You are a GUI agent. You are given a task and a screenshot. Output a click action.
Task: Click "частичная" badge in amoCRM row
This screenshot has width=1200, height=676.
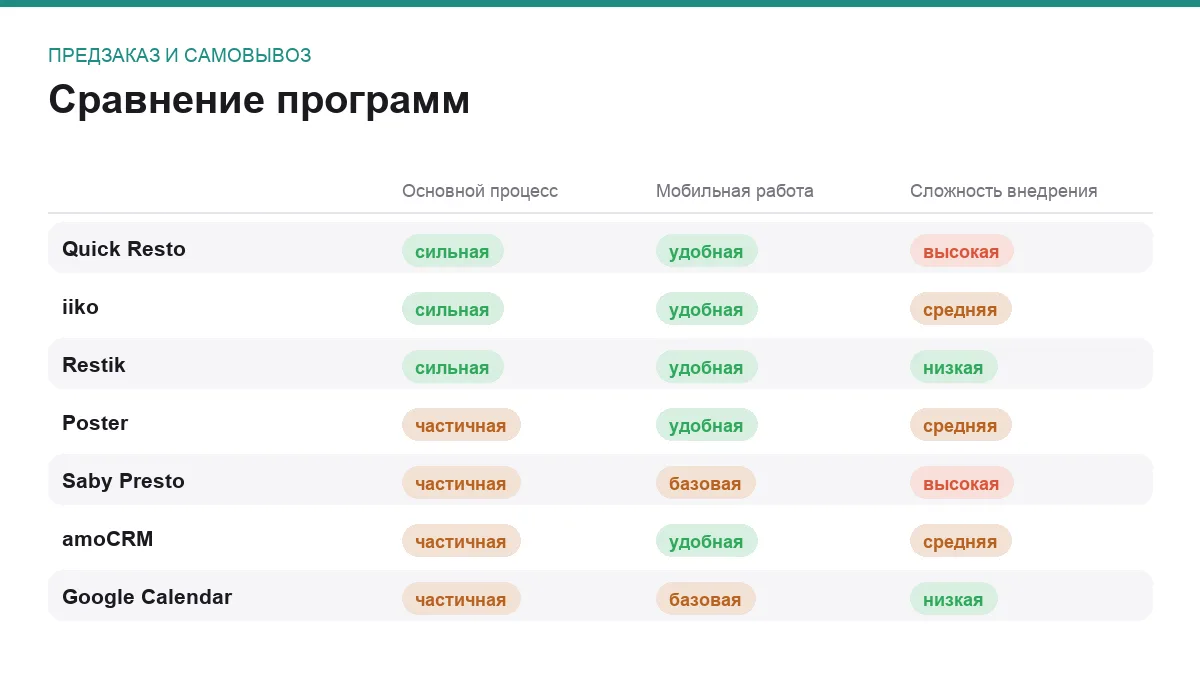pos(461,541)
